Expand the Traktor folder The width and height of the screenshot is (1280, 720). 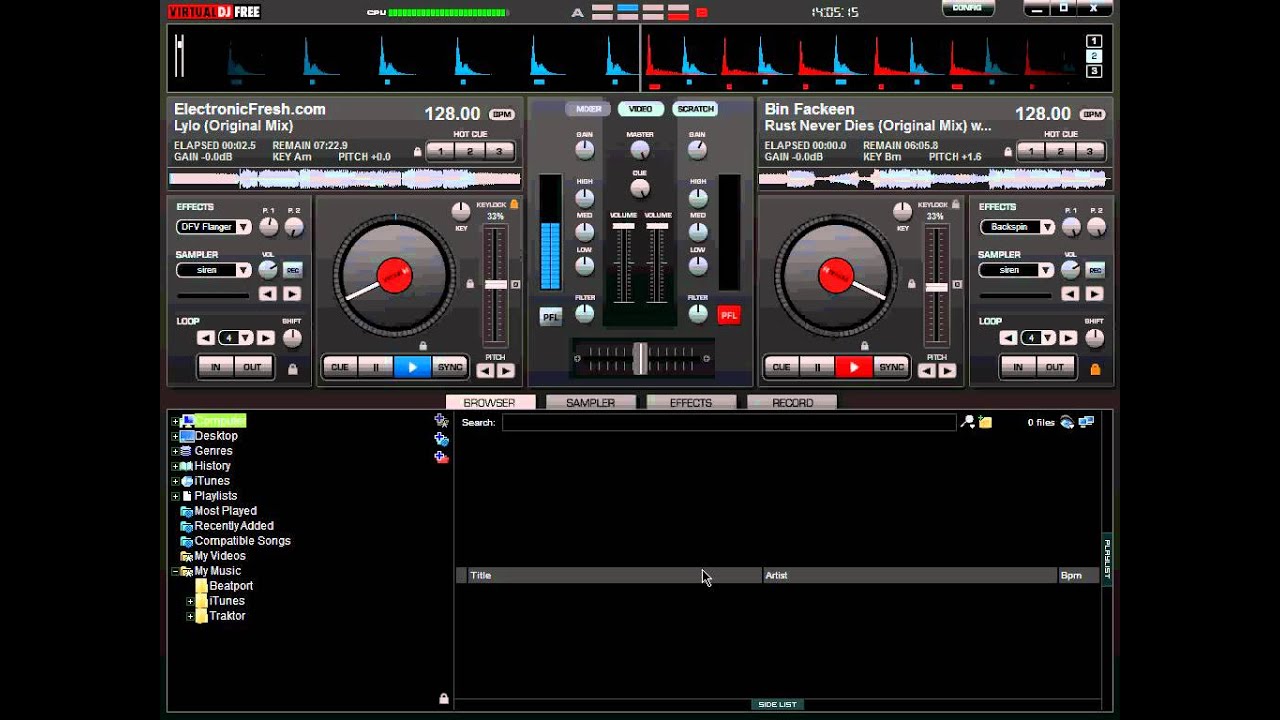point(190,616)
